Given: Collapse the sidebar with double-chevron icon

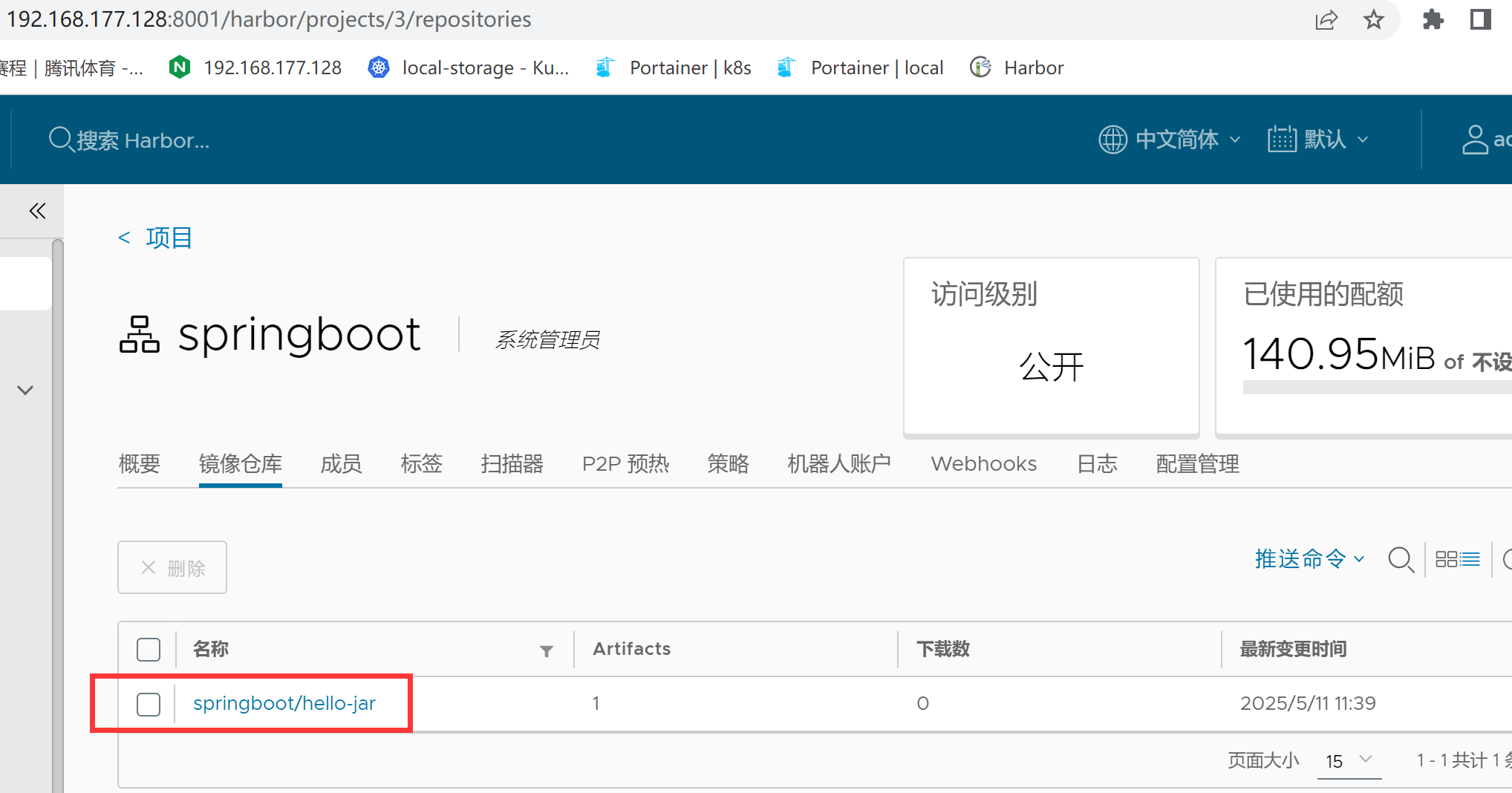Looking at the screenshot, I should [37, 211].
